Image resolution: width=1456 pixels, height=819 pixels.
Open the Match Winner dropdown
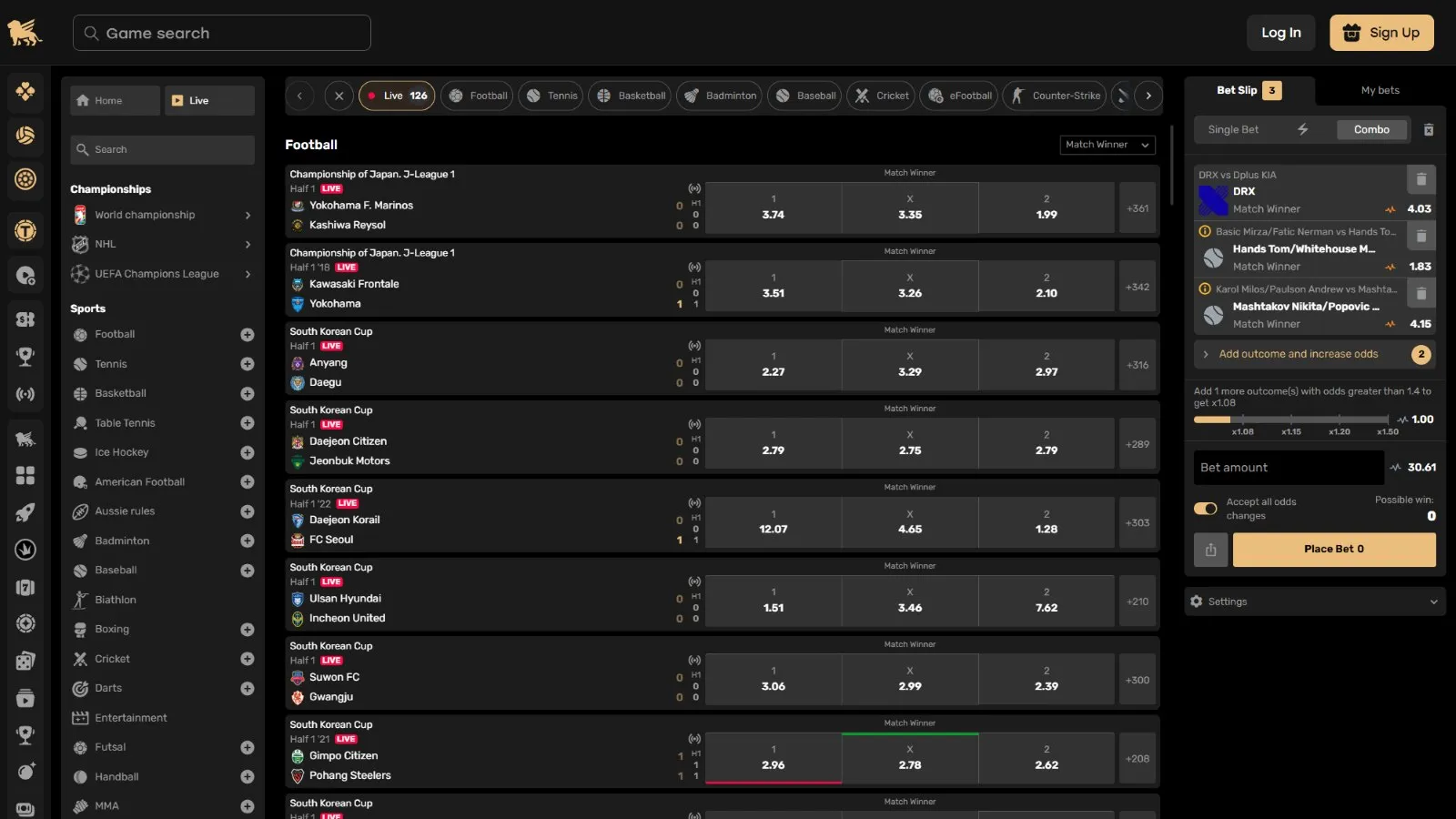[x=1107, y=145]
